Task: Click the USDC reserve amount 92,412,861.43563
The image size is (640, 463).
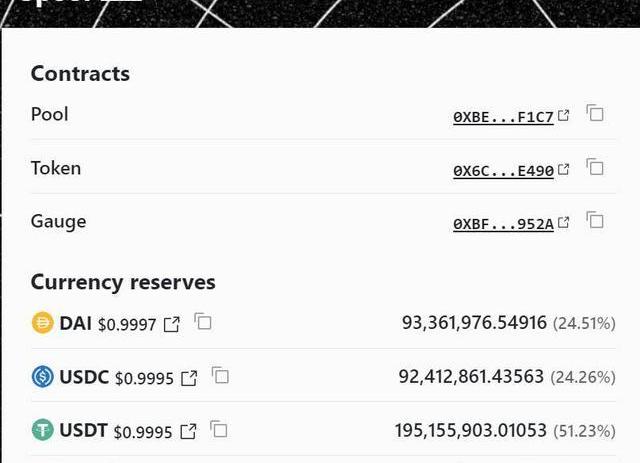Action: tap(471, 377)
